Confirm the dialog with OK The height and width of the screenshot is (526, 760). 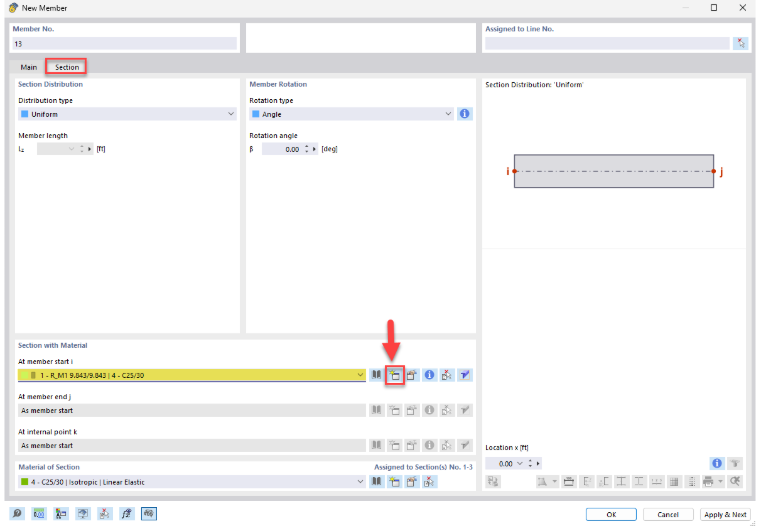tap(611, 514)
